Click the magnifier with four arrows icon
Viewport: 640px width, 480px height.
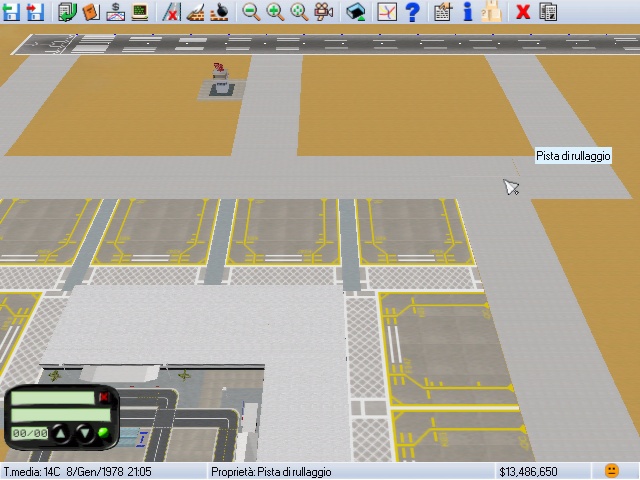[x=299, y=11]
